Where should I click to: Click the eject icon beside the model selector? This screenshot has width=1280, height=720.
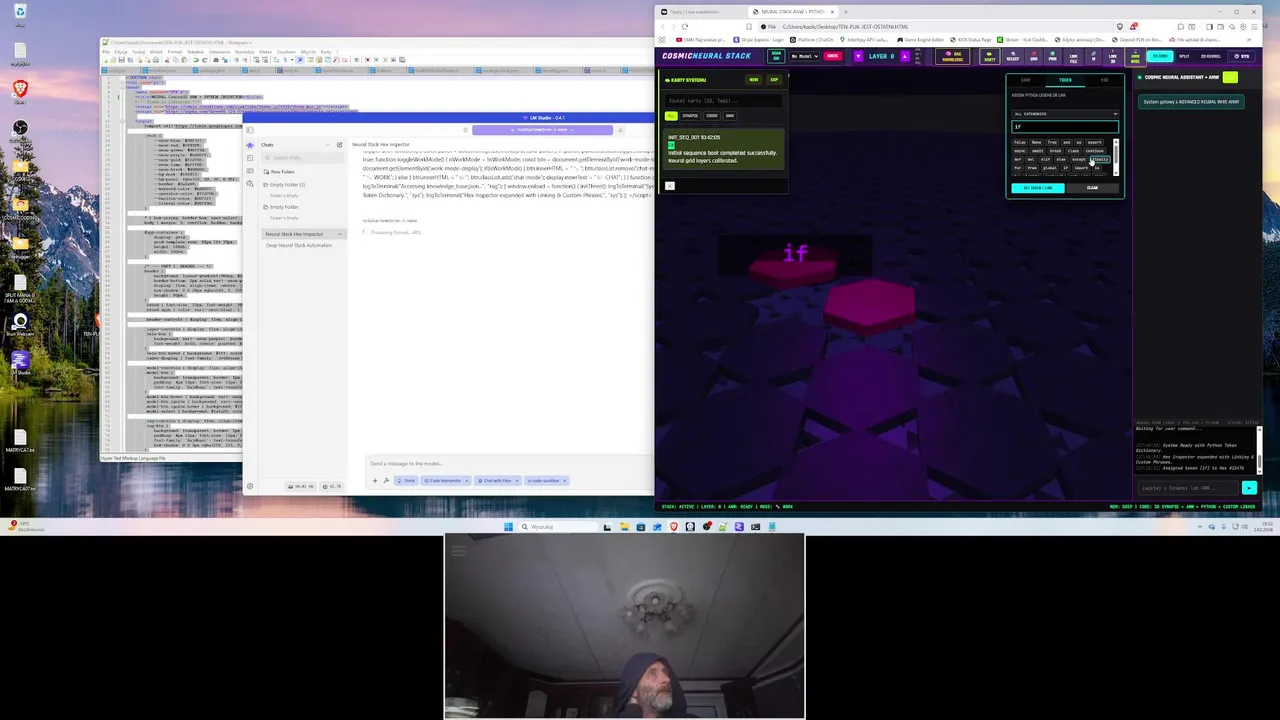tap(620, 130)
